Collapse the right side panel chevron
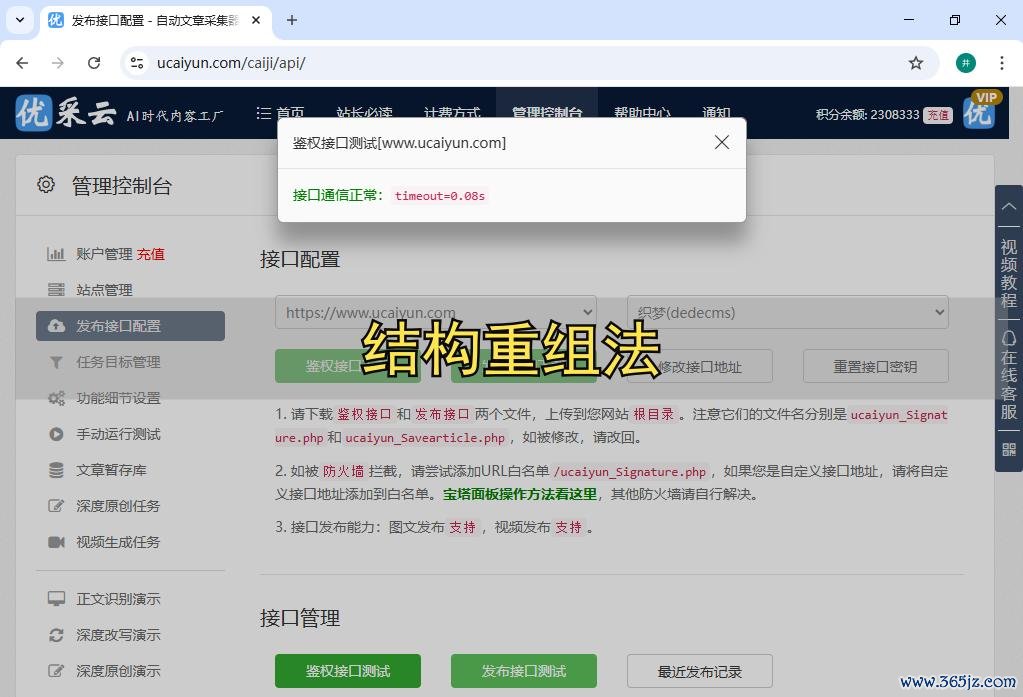The height and width of the screenshot is (697, 1023). [1009, 206]
